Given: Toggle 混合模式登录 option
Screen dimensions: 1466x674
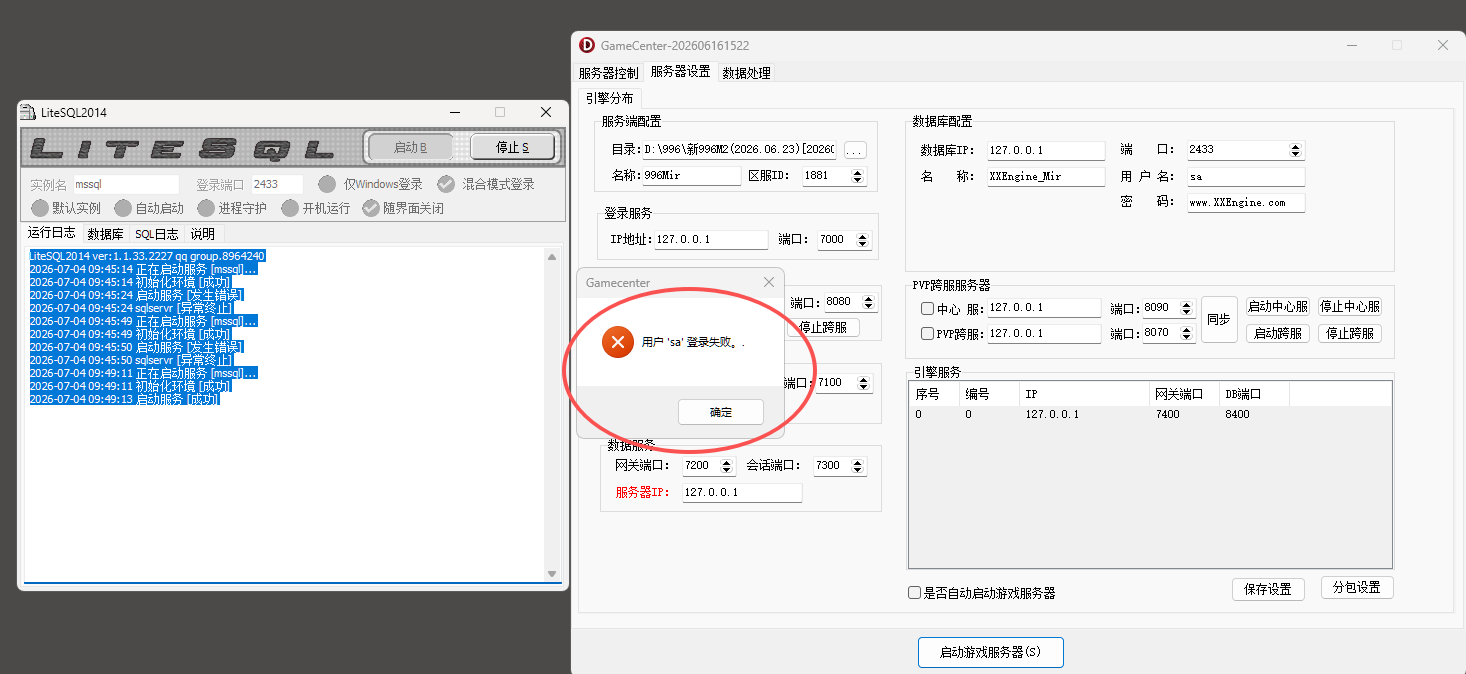Looking at the screenshot, I should [486, 184].
